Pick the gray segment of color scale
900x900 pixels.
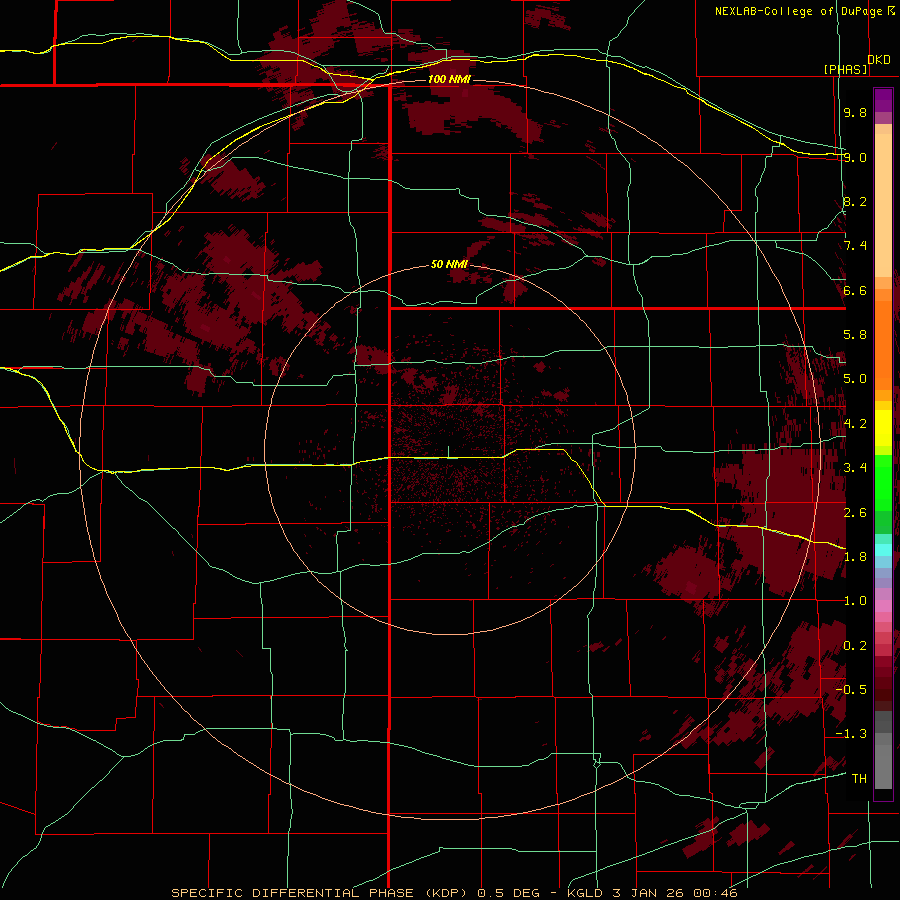pos(883,752)
